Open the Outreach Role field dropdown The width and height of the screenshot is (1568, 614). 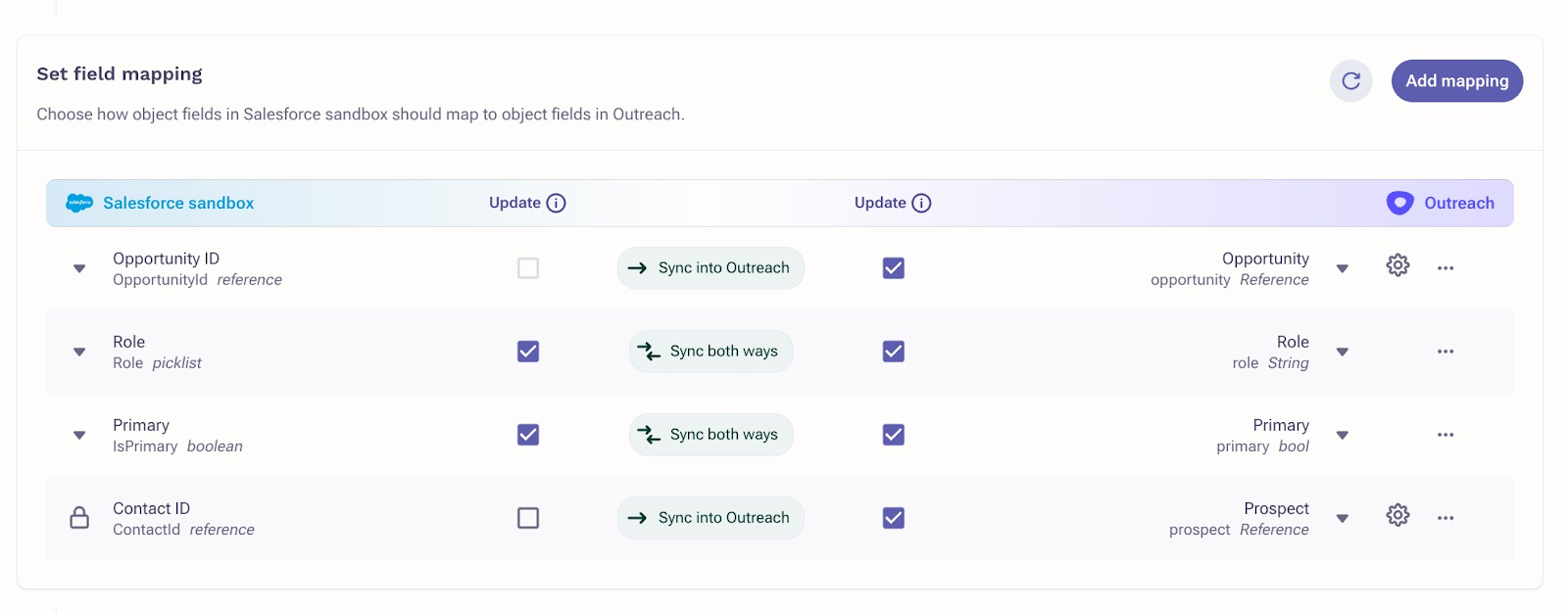pyautogui.click(x=1343, y=352)
